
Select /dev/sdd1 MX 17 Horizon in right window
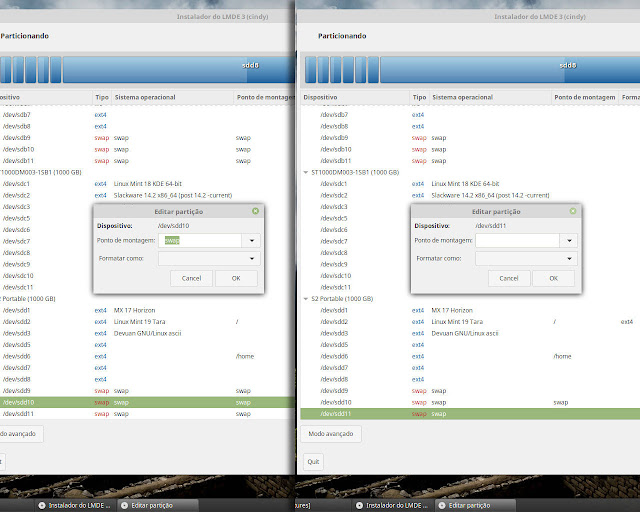pyautogui.click(x=470, y=310)
